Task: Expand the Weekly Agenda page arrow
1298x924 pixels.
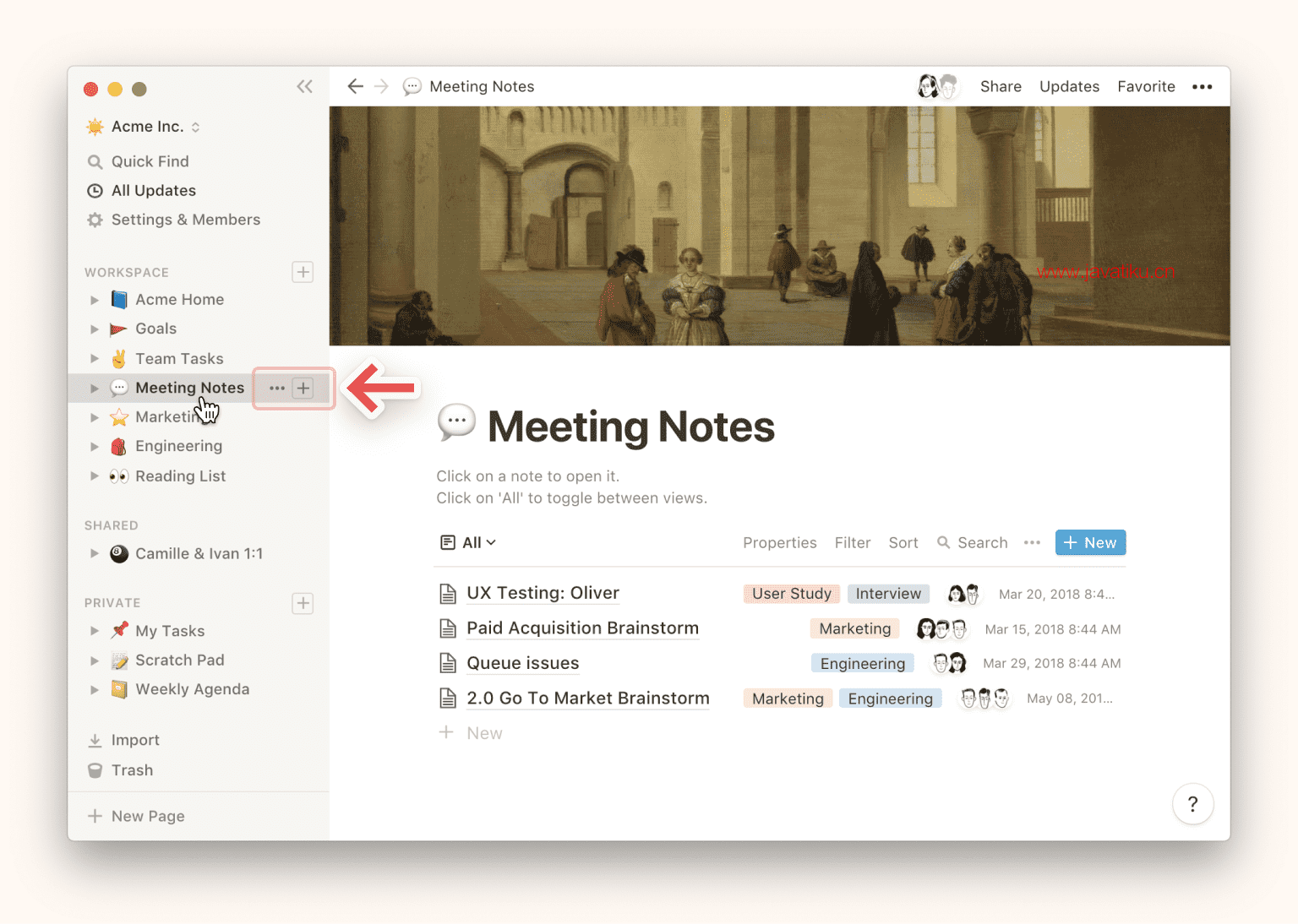Action: pyautogui.click(x=95, y=689)
